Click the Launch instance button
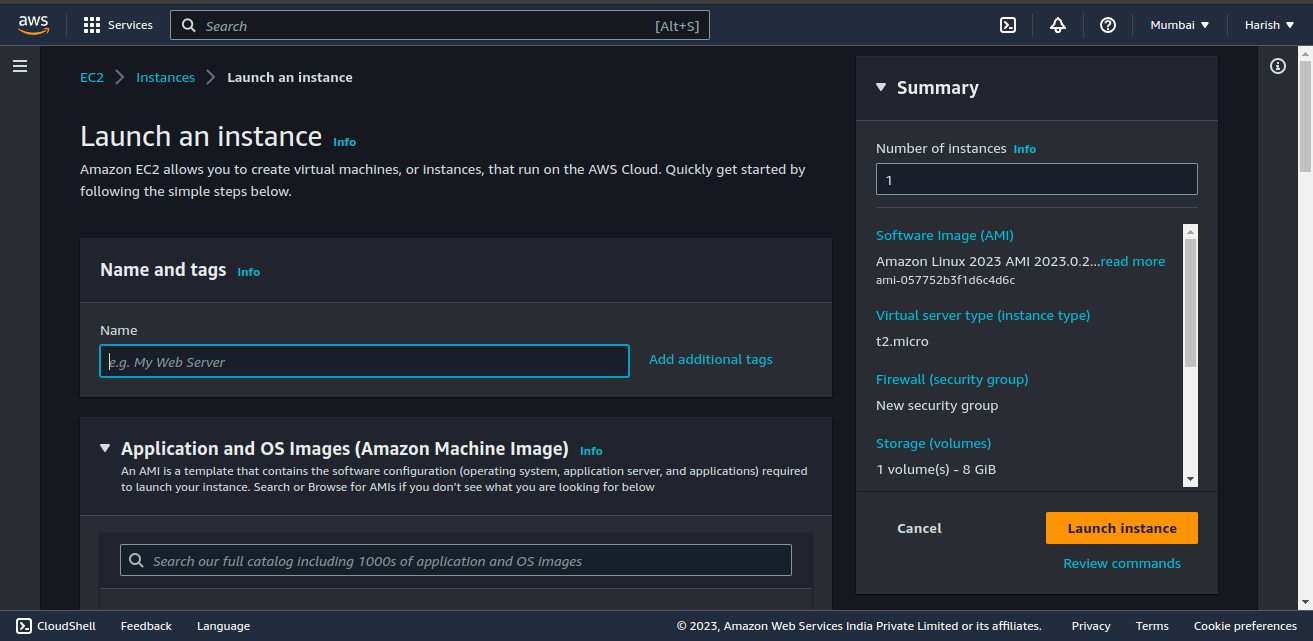The height and width of the screenshot is (641, 1313). pos(1122,528)
